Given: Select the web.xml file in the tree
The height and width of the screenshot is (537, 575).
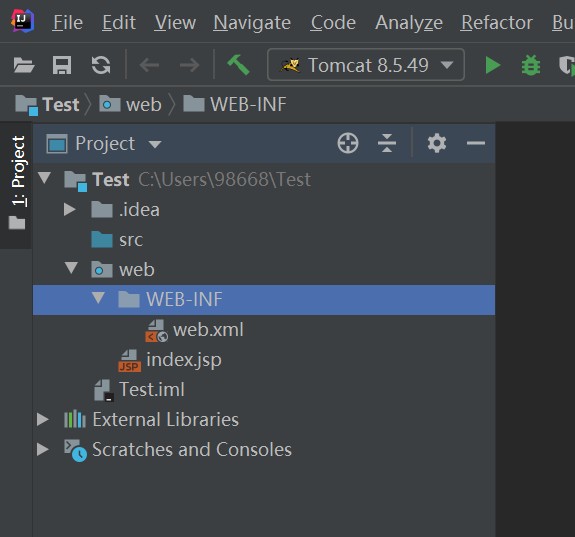Looking at the screenshot, I should tap(208, 330).
